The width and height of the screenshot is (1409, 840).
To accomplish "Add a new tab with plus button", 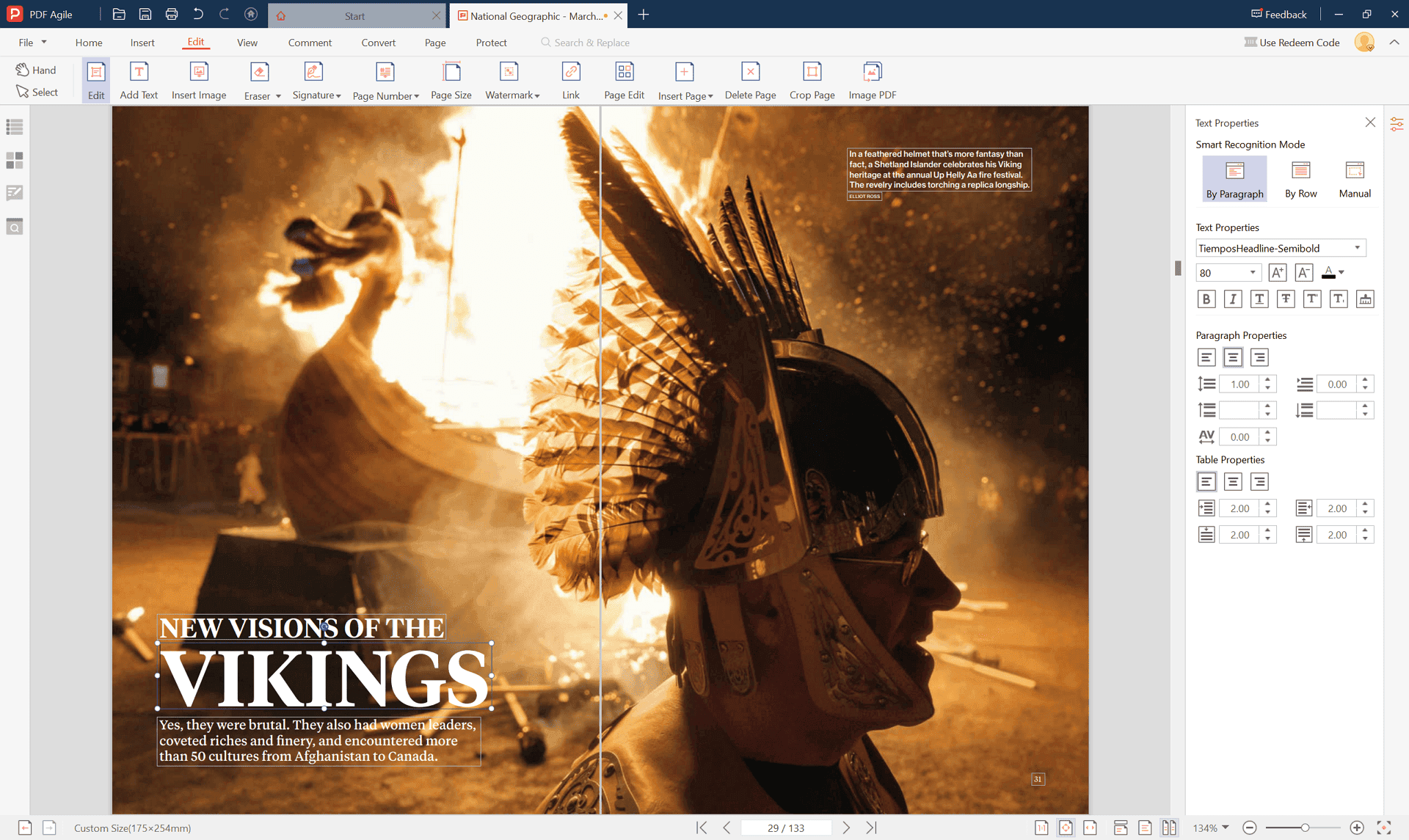I will coord(644,15).
